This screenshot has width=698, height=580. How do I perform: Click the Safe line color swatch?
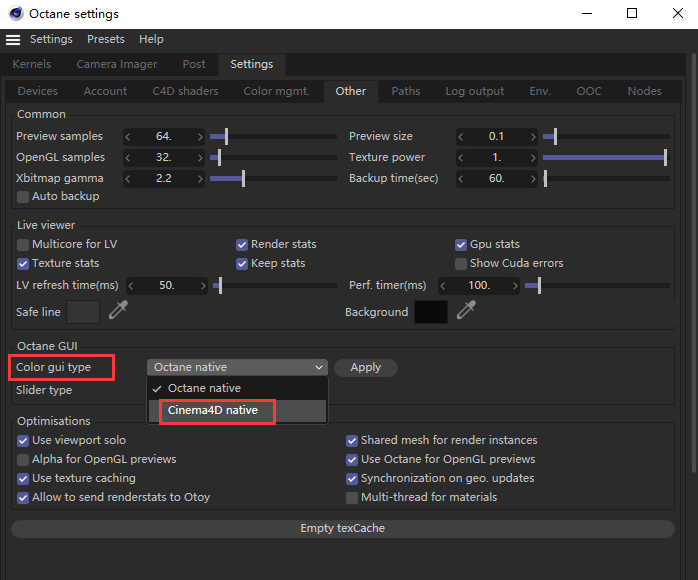[x=83, y=312]
